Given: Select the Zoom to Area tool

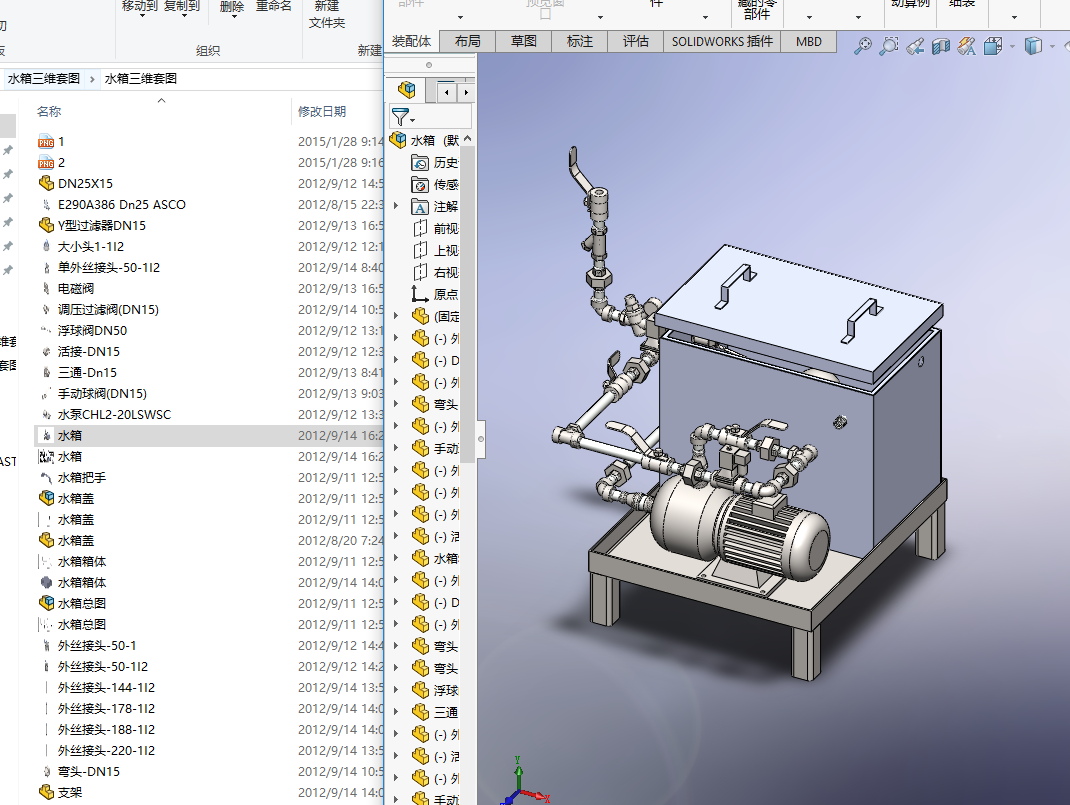Looking at the screenshot, I should [x=888, y=46].
